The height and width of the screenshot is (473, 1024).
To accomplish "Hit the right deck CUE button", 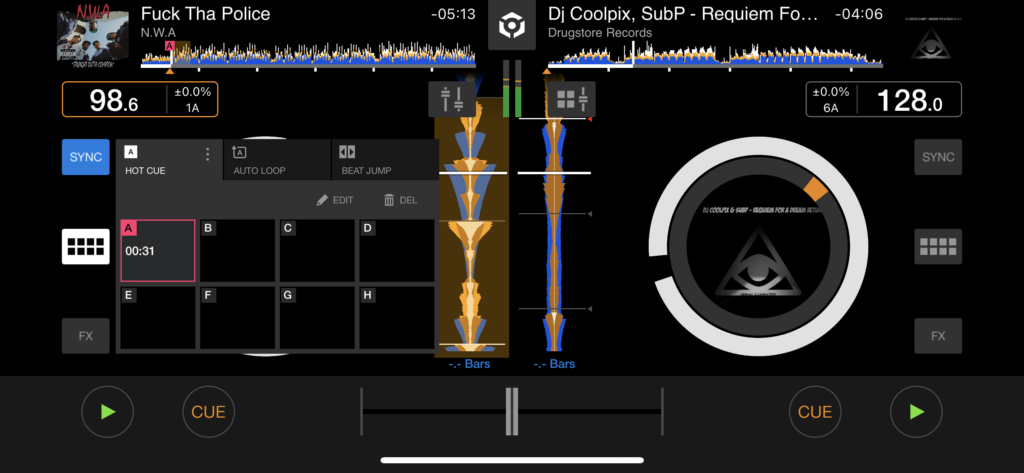I will click(x=815, y=412).
